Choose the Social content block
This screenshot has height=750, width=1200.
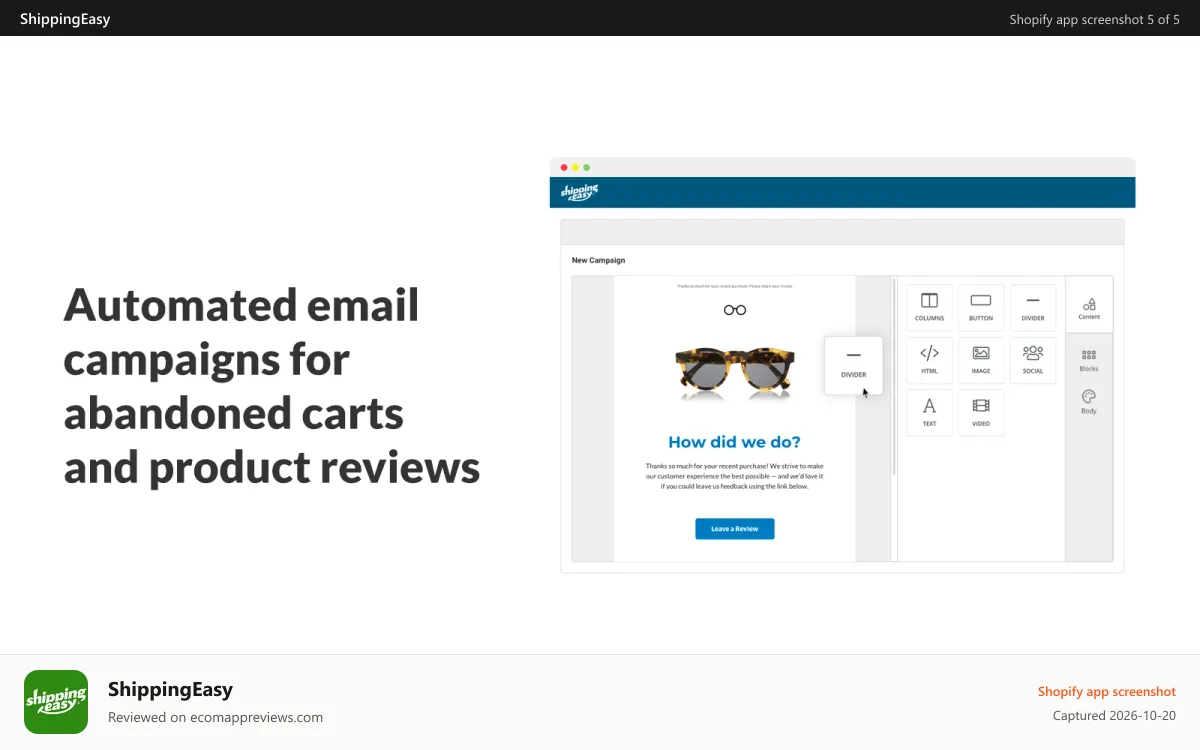pos(1033,360)
